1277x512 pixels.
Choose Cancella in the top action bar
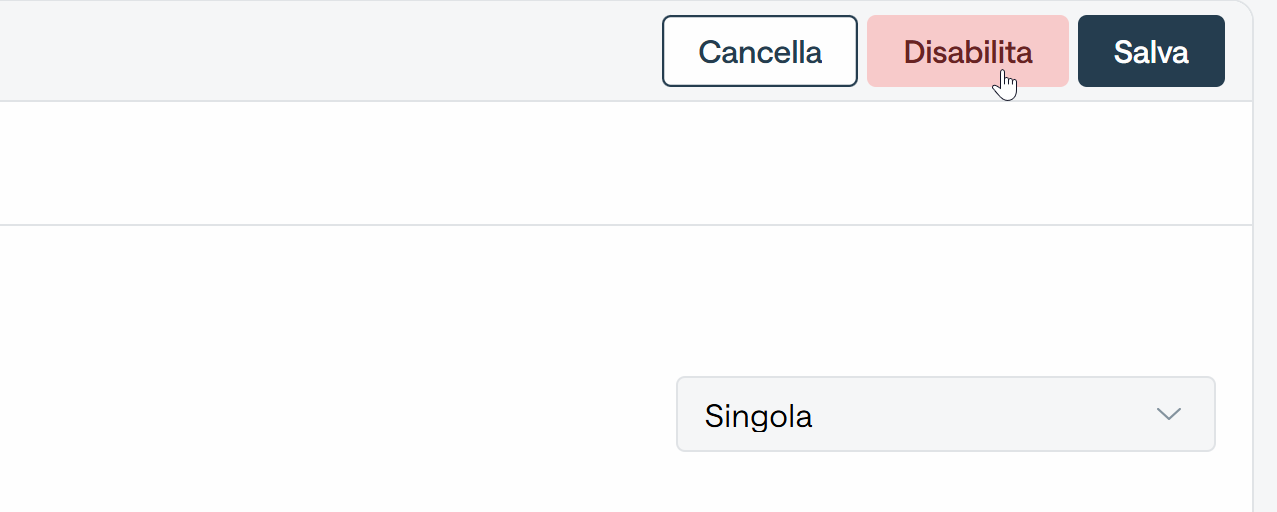[760, 51]
